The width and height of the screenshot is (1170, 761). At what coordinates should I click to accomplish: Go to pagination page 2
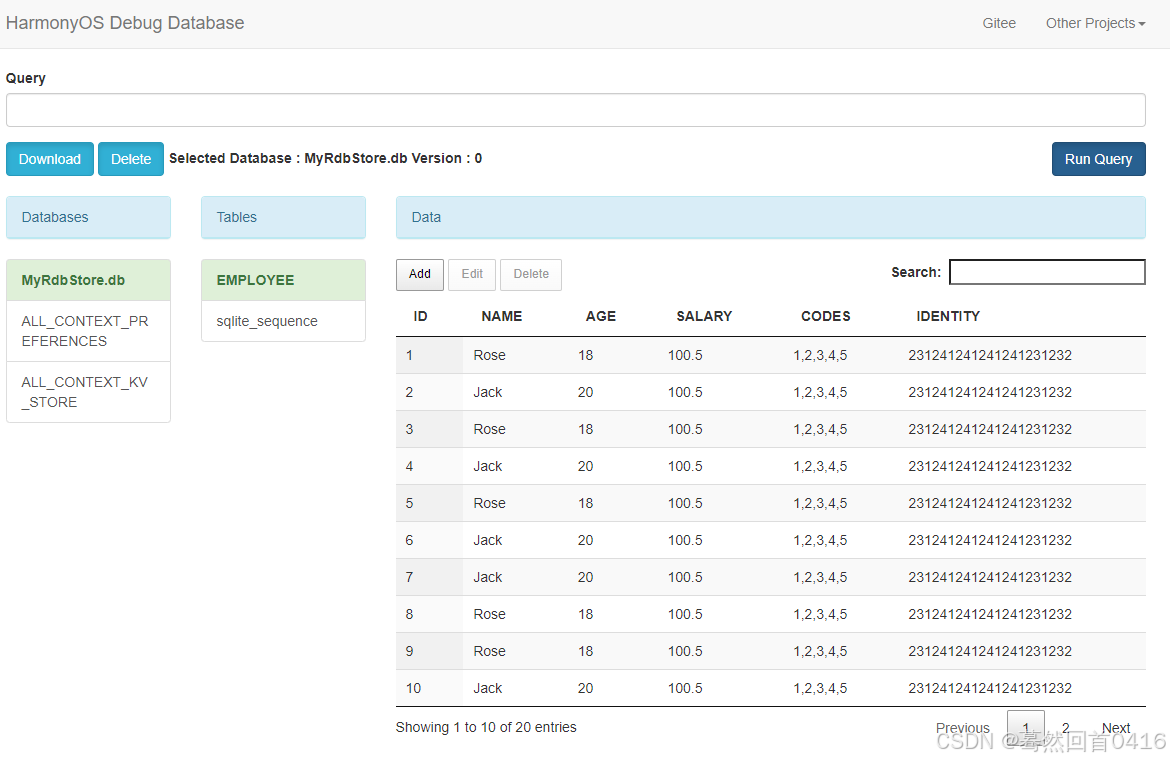click(1066, 727)
